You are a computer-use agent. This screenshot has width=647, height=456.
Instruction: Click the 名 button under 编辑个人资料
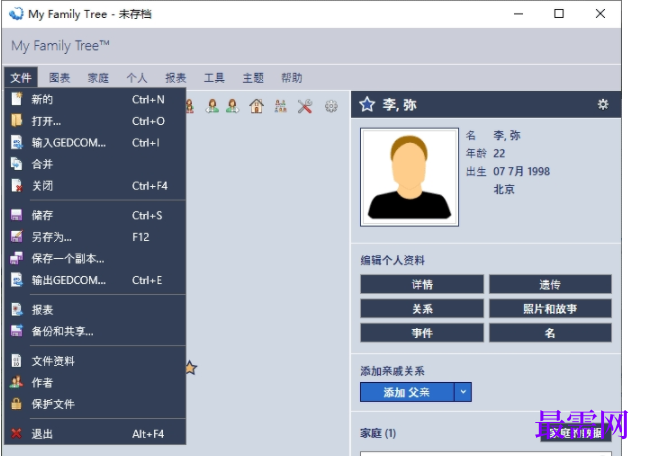pos(550,333)
